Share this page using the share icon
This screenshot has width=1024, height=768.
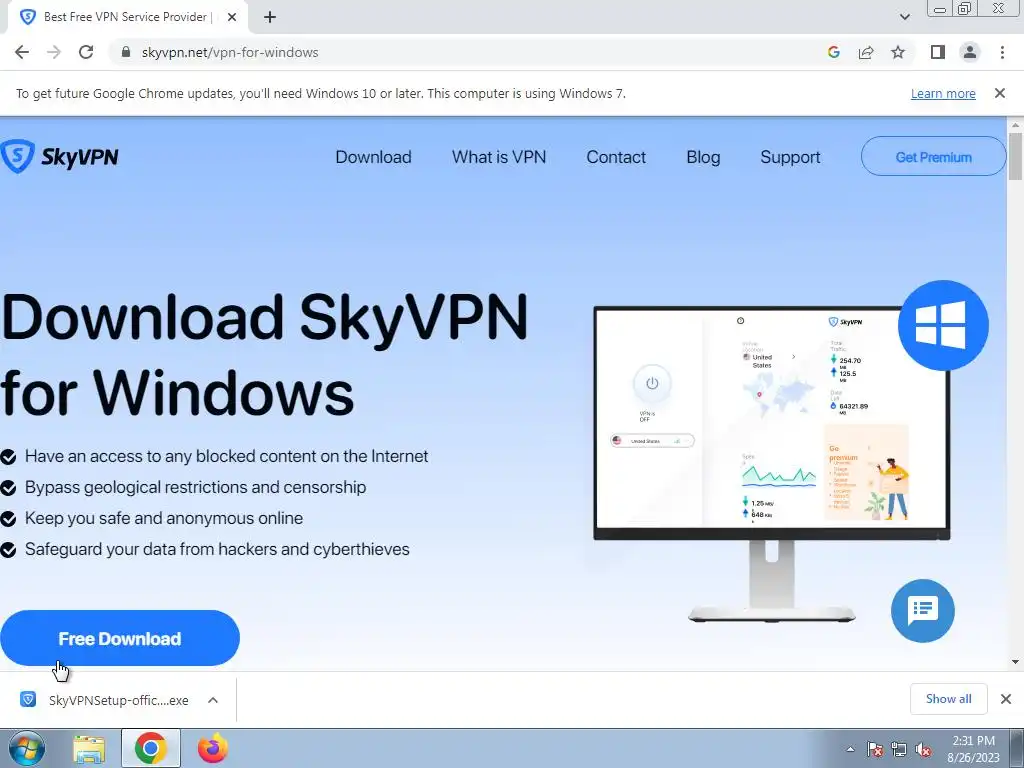[x=866, y=52]
